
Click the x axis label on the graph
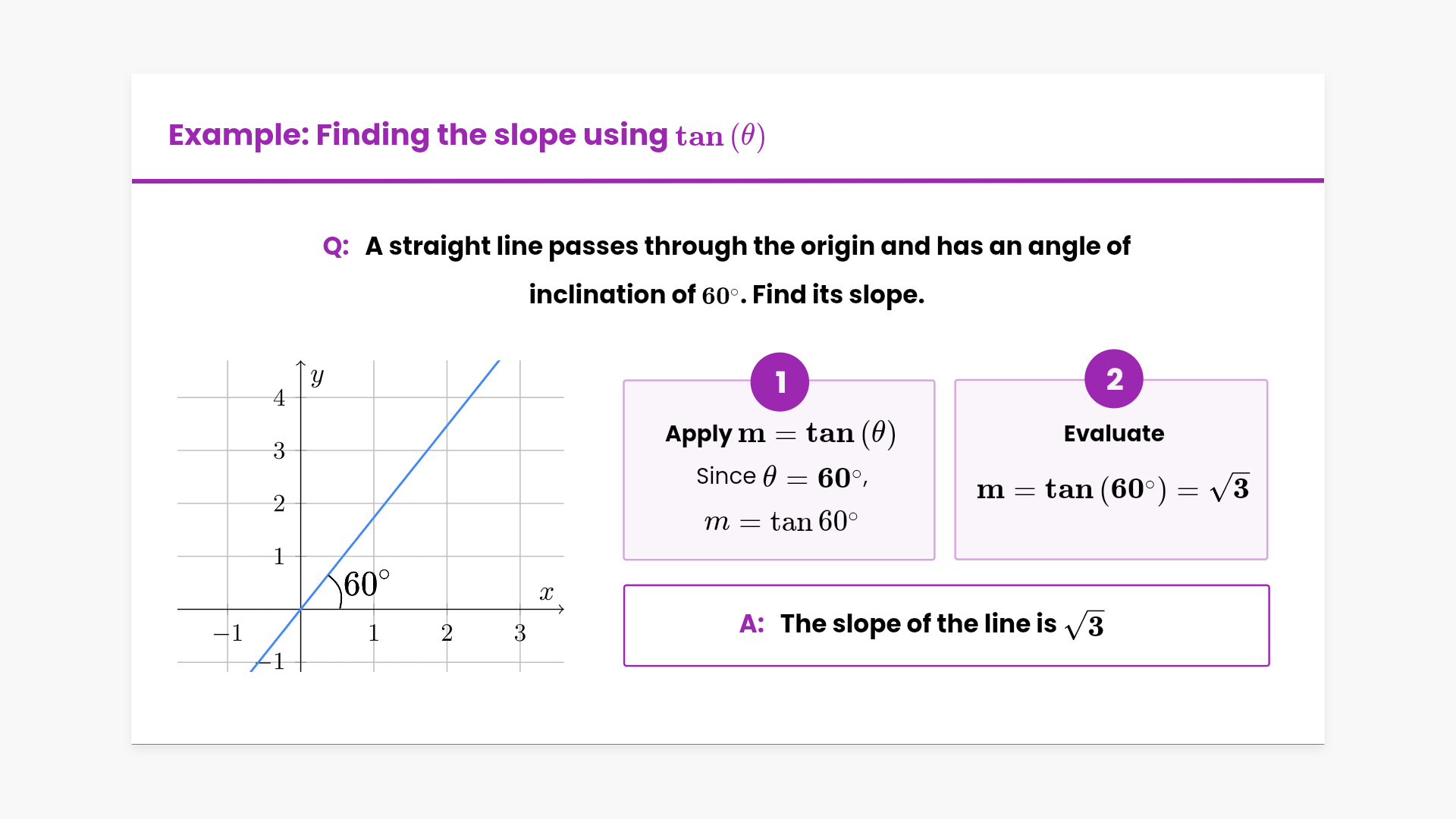[x=546, y=593]
